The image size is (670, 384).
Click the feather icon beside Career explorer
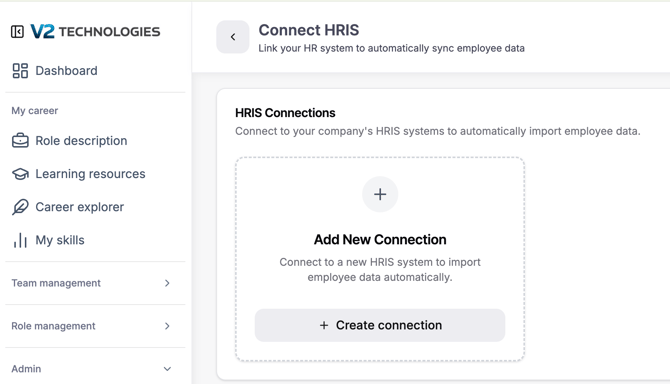(20, 207)
